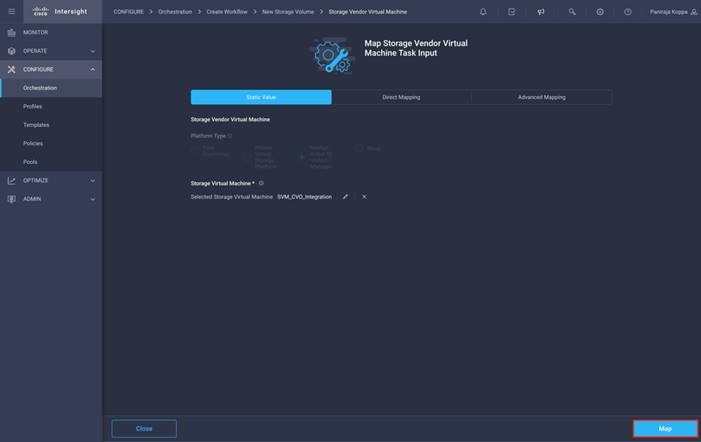
Task: Click the gear-and-wrench task illustration
Action: pos(331,56)
